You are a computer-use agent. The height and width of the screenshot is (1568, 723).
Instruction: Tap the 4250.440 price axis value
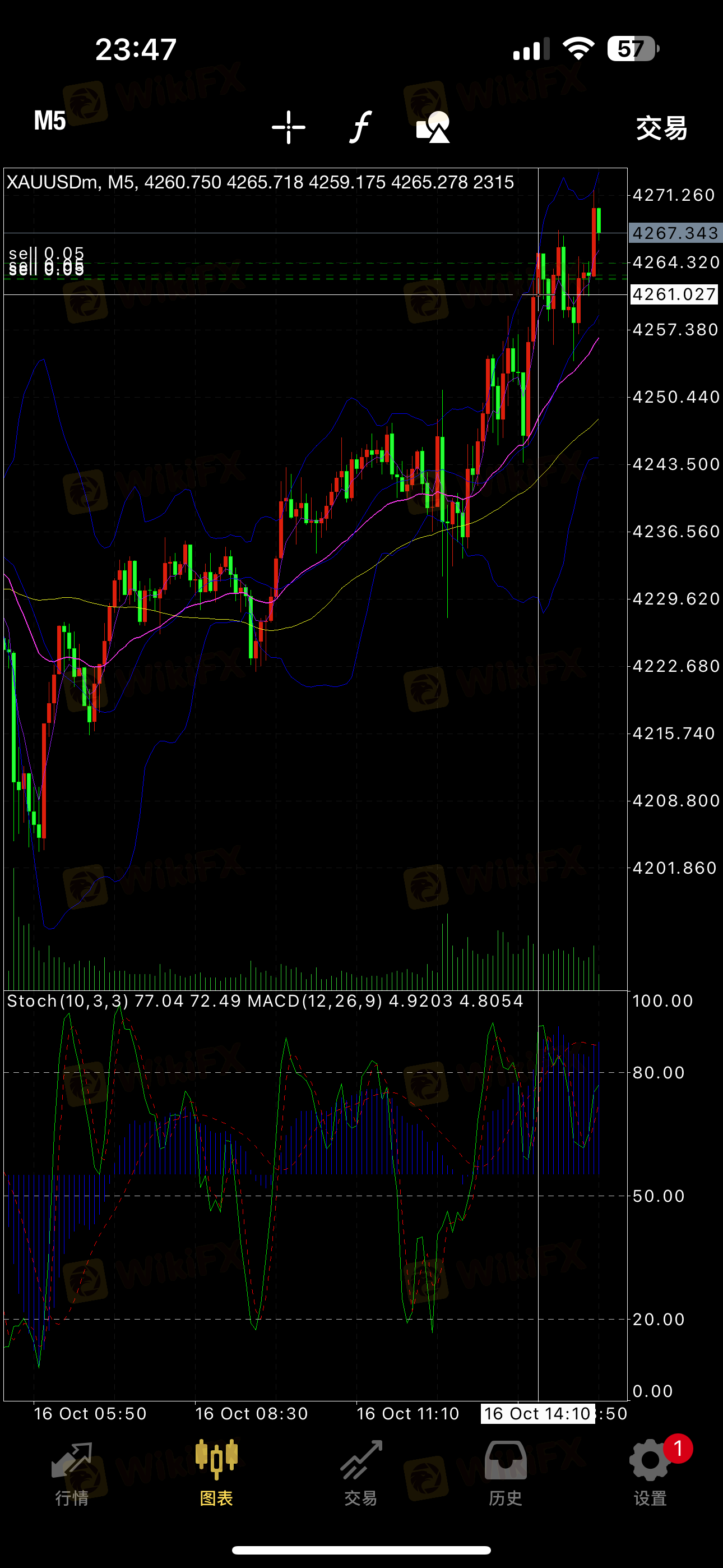click(676, 398)
